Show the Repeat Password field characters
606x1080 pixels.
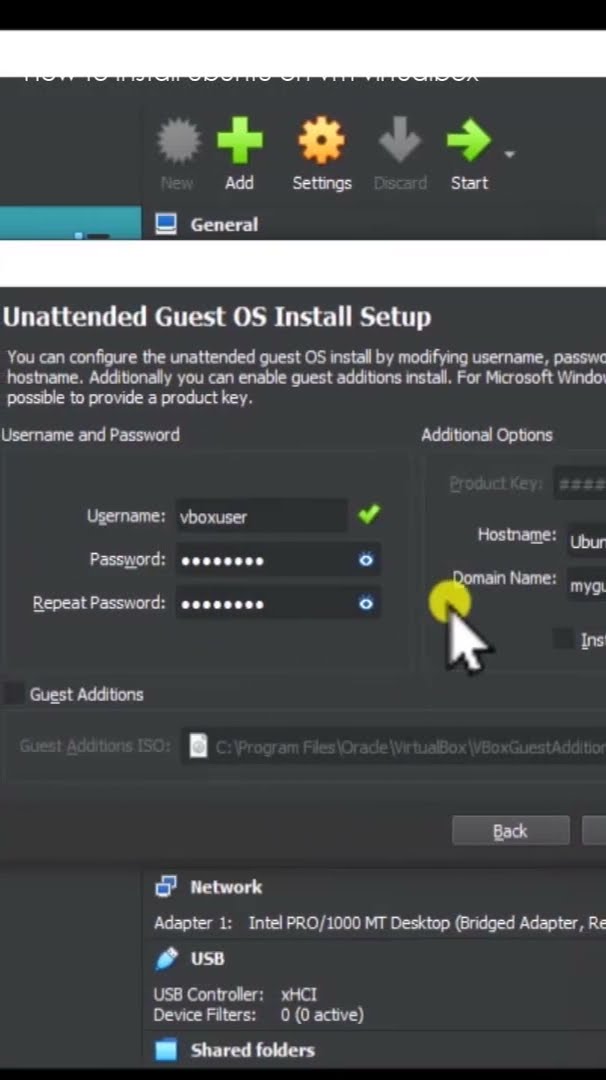pyautogui.click(x=366, y=603)
